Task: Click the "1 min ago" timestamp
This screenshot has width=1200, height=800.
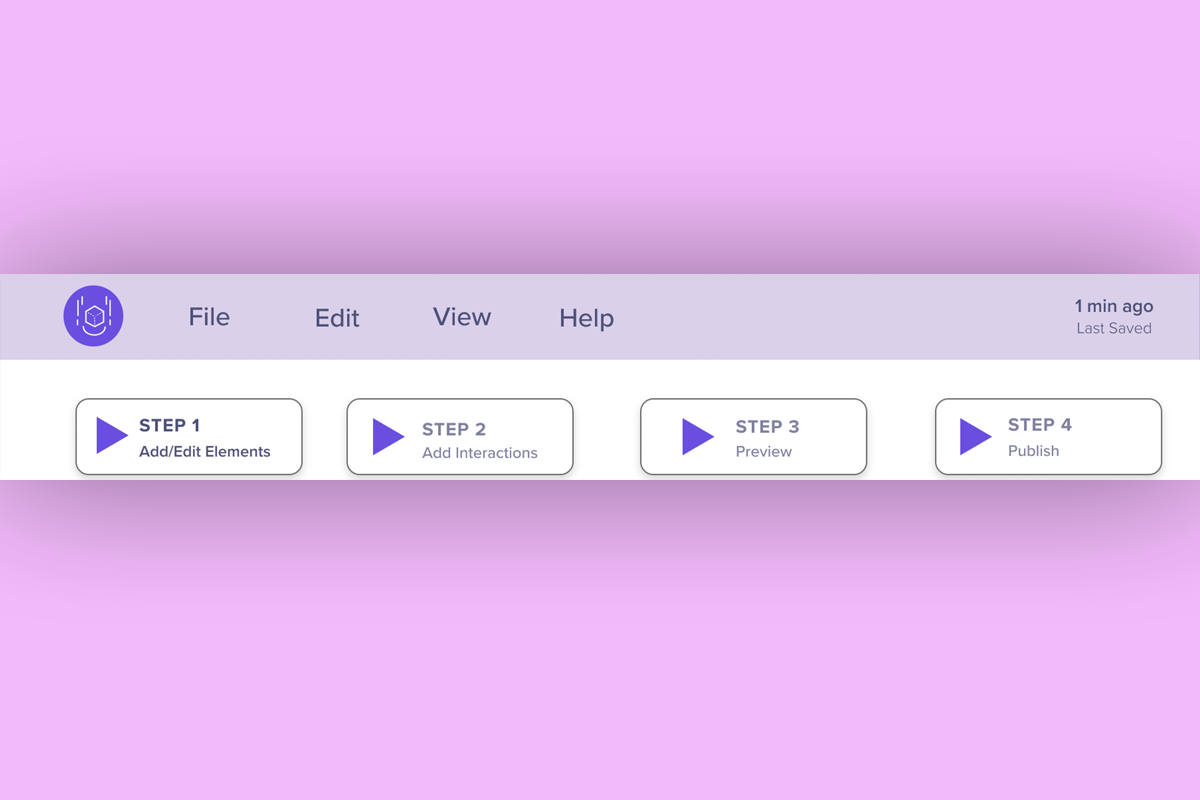Action: click(1113, 306)
